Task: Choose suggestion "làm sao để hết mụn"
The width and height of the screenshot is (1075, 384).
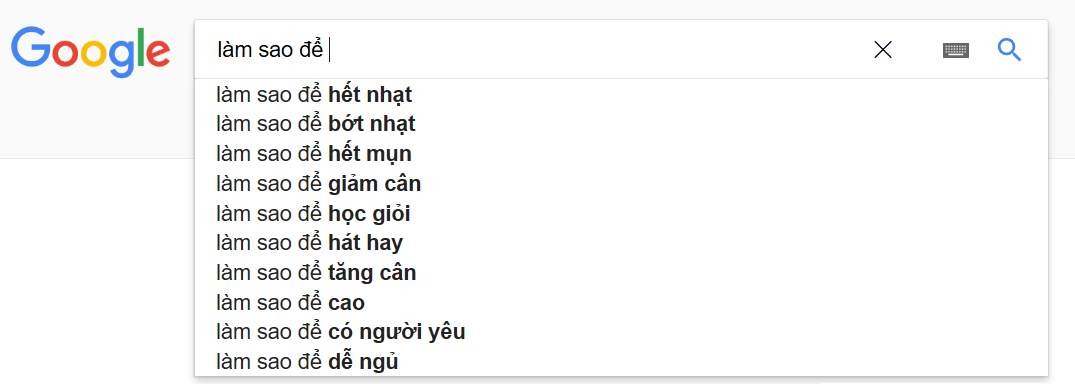Action: coord(621,154)
